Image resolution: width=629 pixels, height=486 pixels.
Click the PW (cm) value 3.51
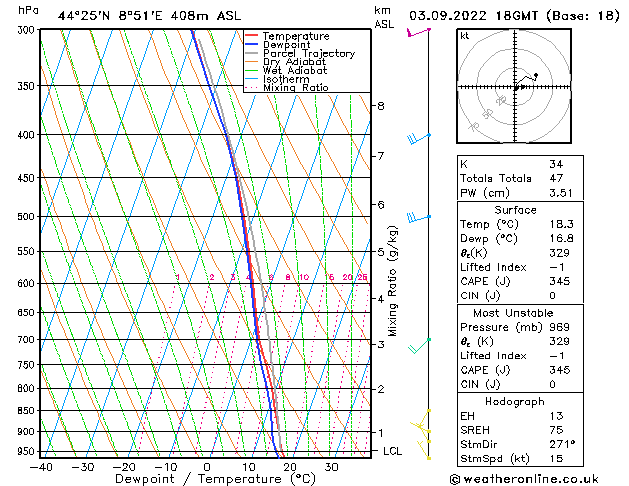561,193
